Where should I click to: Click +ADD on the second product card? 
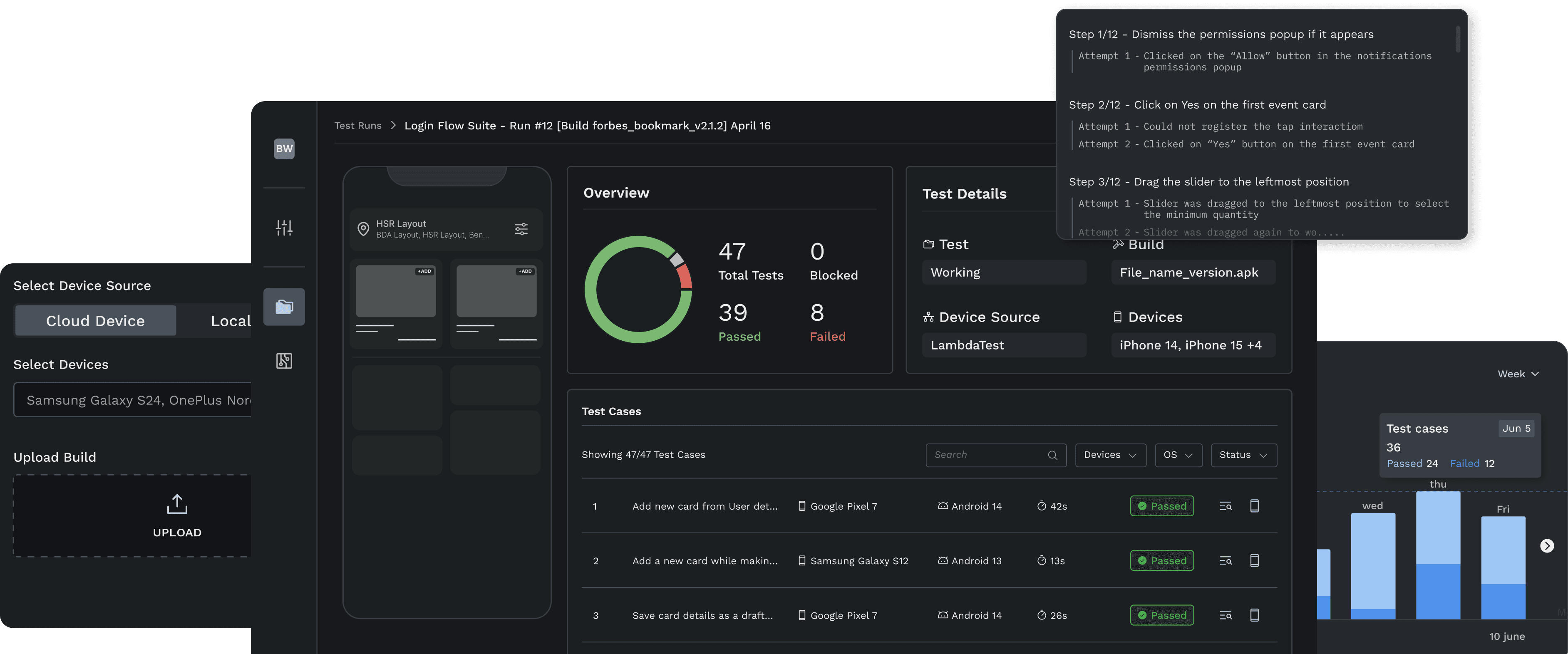pyautogui.click(x=525, y=271)
